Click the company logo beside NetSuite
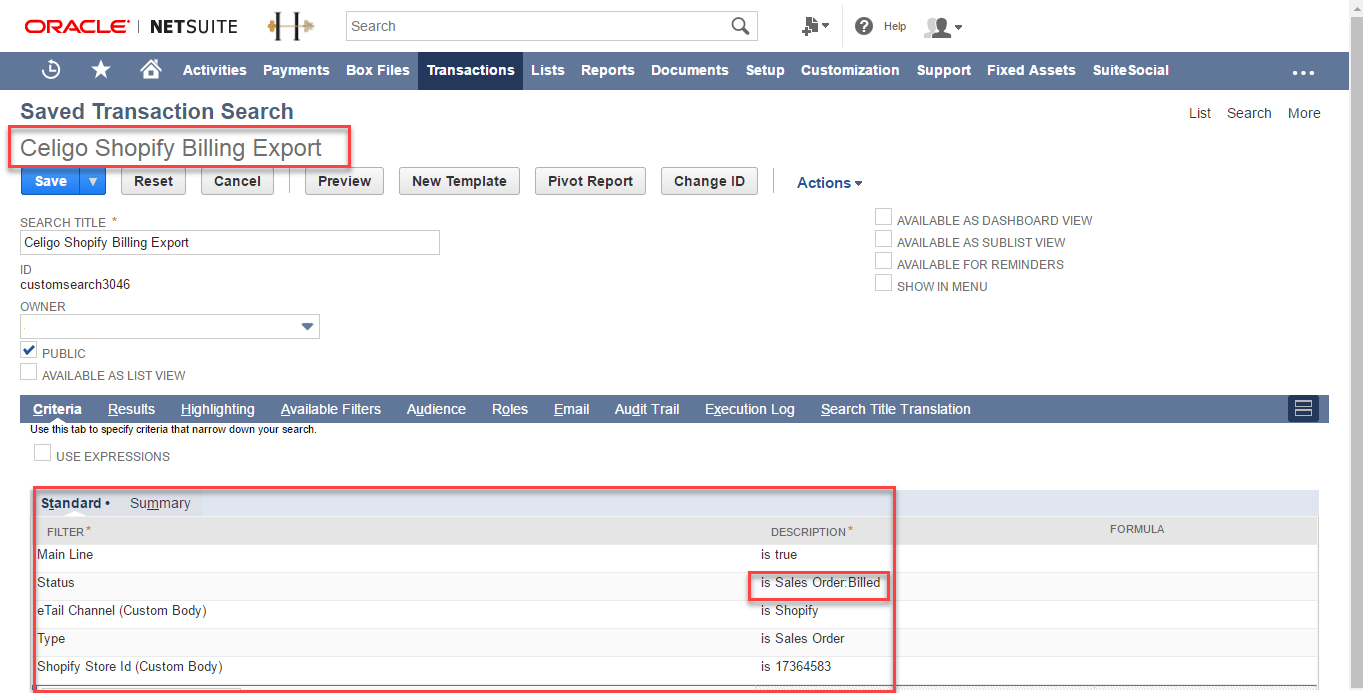The width and height of the screenshot is (1363, 693). pos(290,26)
